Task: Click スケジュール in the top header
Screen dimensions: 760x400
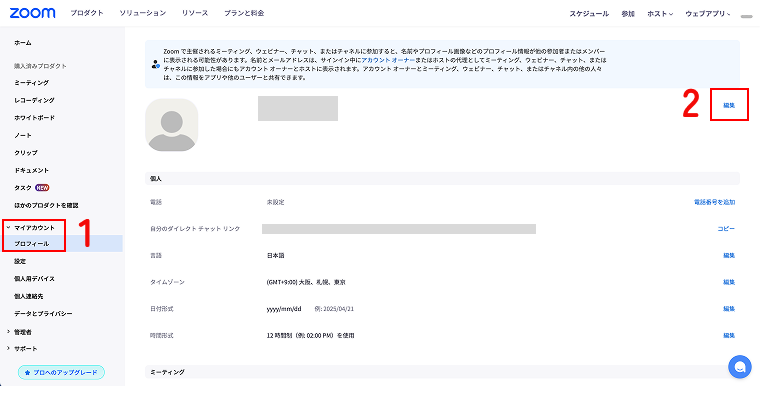Action: (588, 15)
